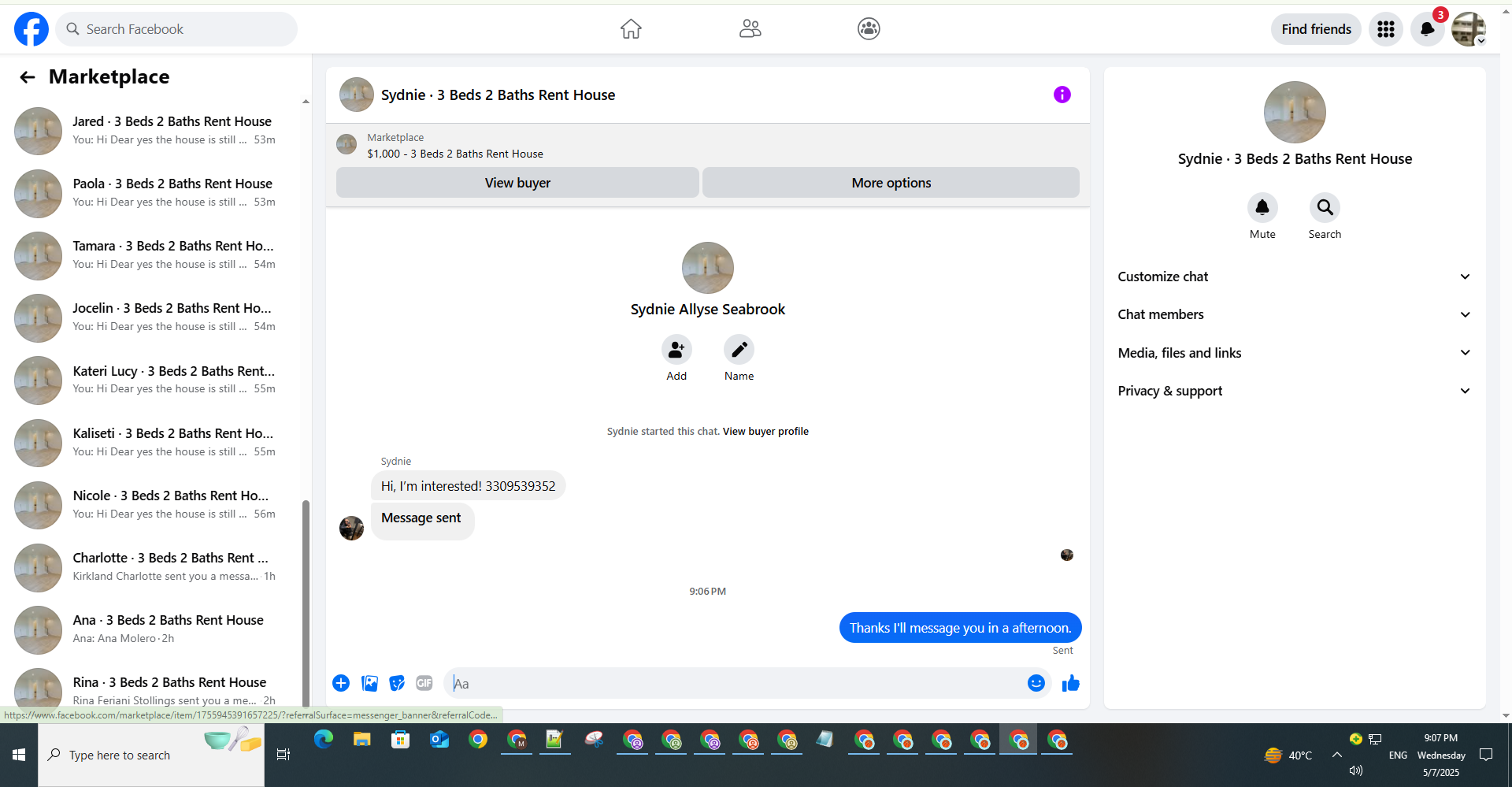Click the "Thanks I'll message you" bubble

pyautogui.click(x=960, y=628)
